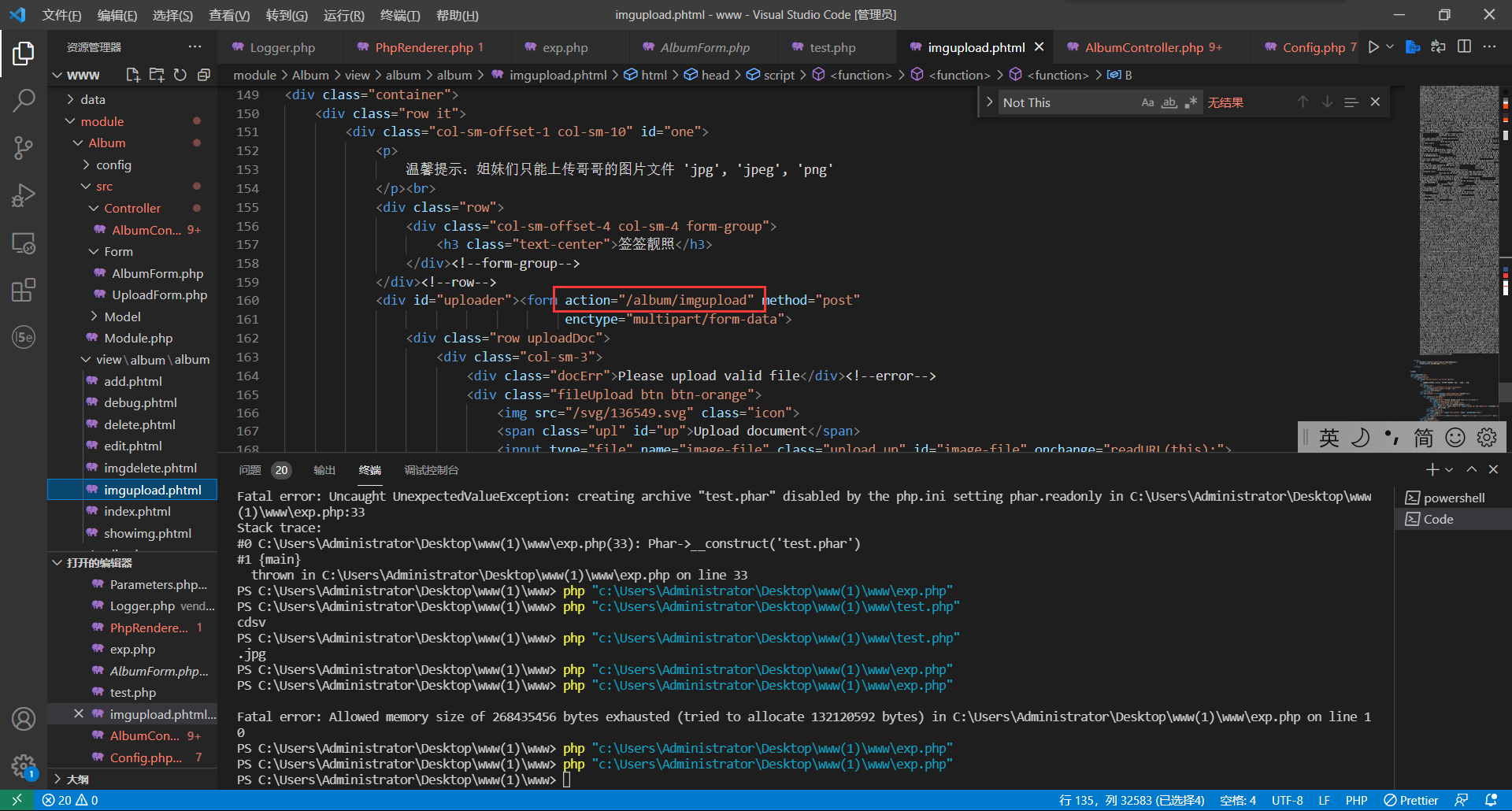Switch to the 输出 panel tab

coord(324,470)
